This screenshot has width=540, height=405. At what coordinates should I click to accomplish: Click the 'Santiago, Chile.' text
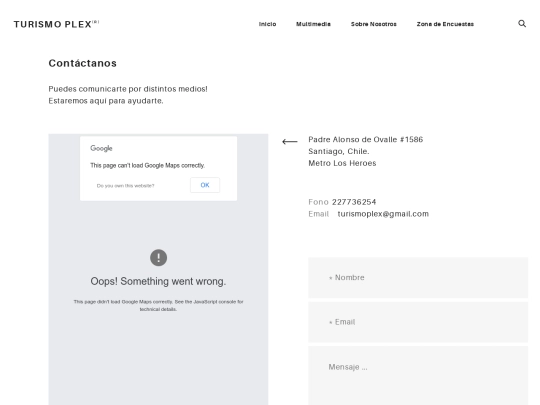point(339,151)
